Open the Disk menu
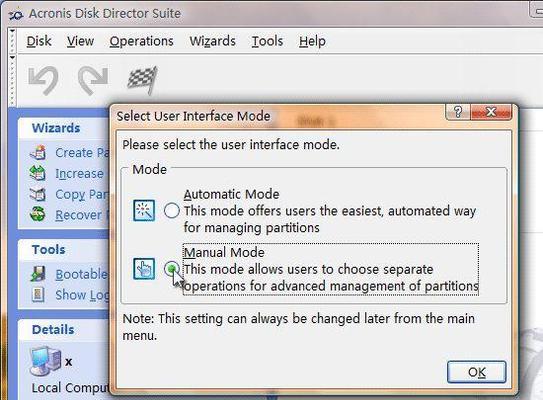The height and width of the screenshot is (400, 543). tap(39, 41)
